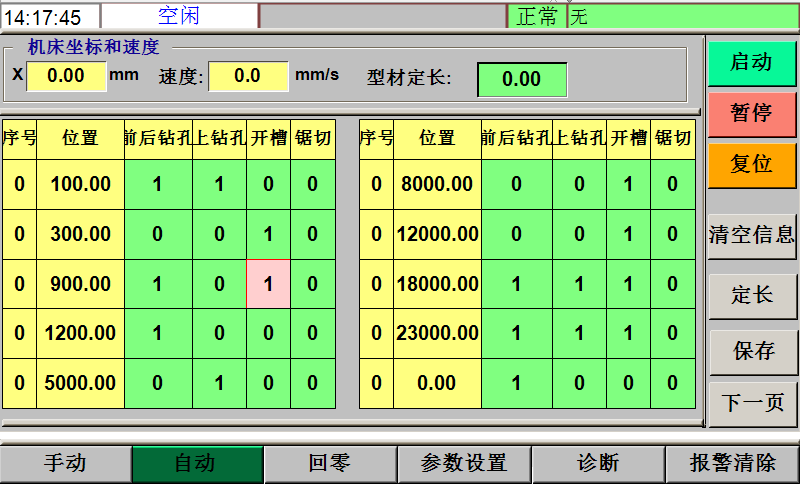
Task: Go to next page via 下一页
Action: point(752,403)
